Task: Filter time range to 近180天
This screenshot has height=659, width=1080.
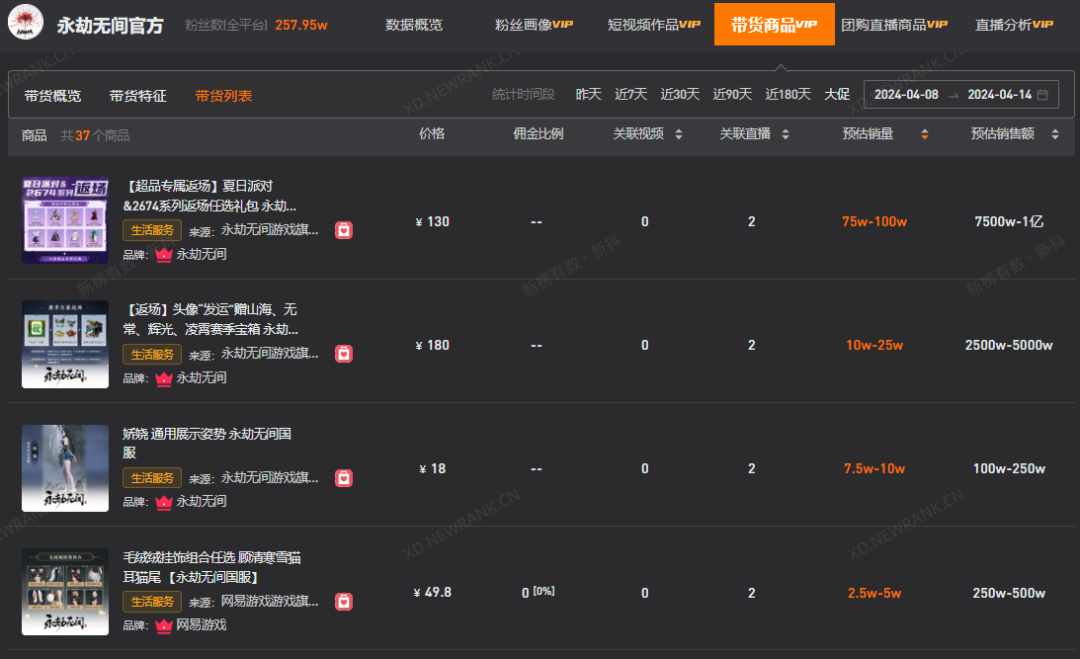Action: [788, 94]
